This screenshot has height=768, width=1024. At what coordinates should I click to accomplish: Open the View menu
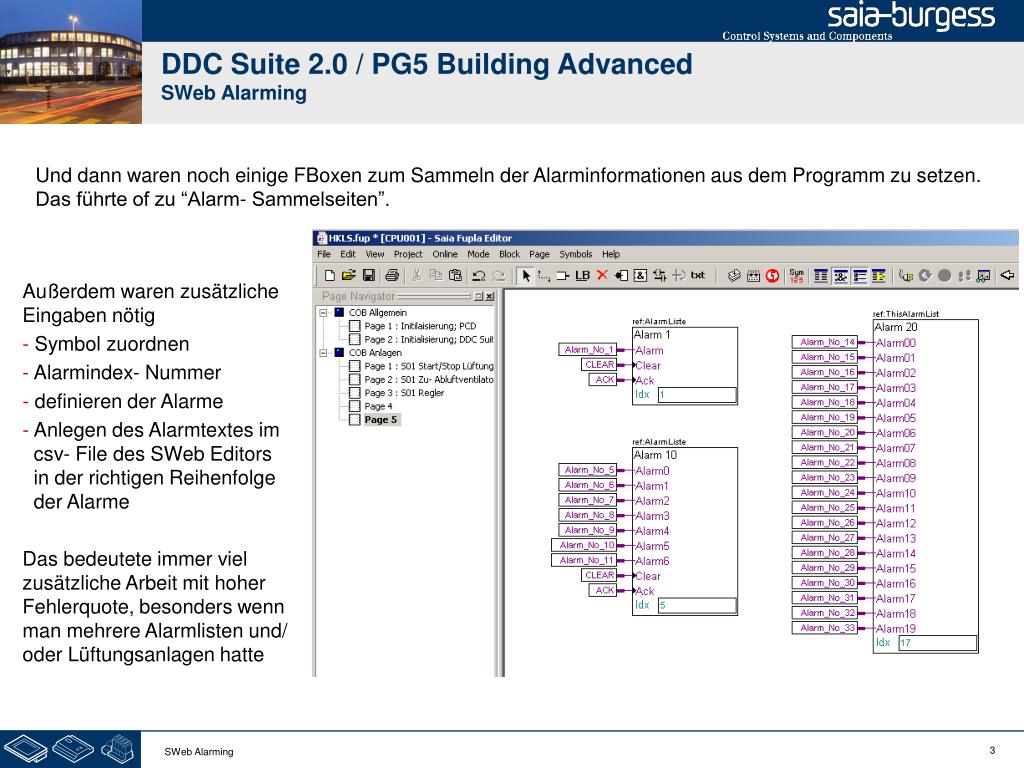click(375, 254)
